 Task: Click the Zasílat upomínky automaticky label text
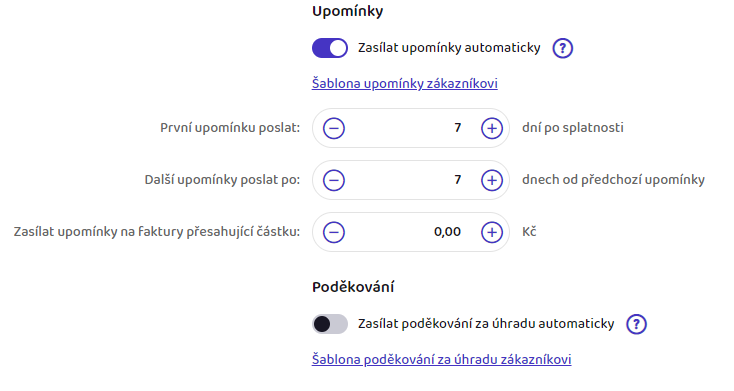click(x=449, y=48)
